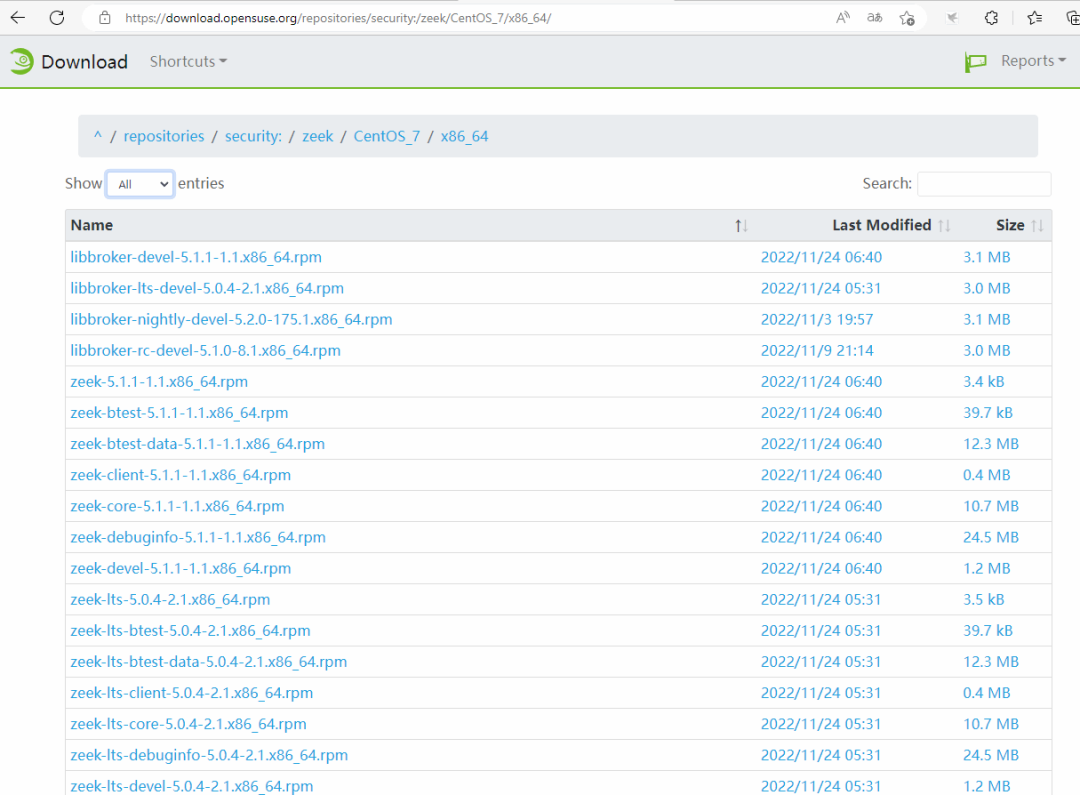Image resolution: width=1080 pixels, height=795 pixels.
Task: Download zeek-lts-core-5.0.4-2.1.x86_64.rpm
Action: click(x=188, y=723)
